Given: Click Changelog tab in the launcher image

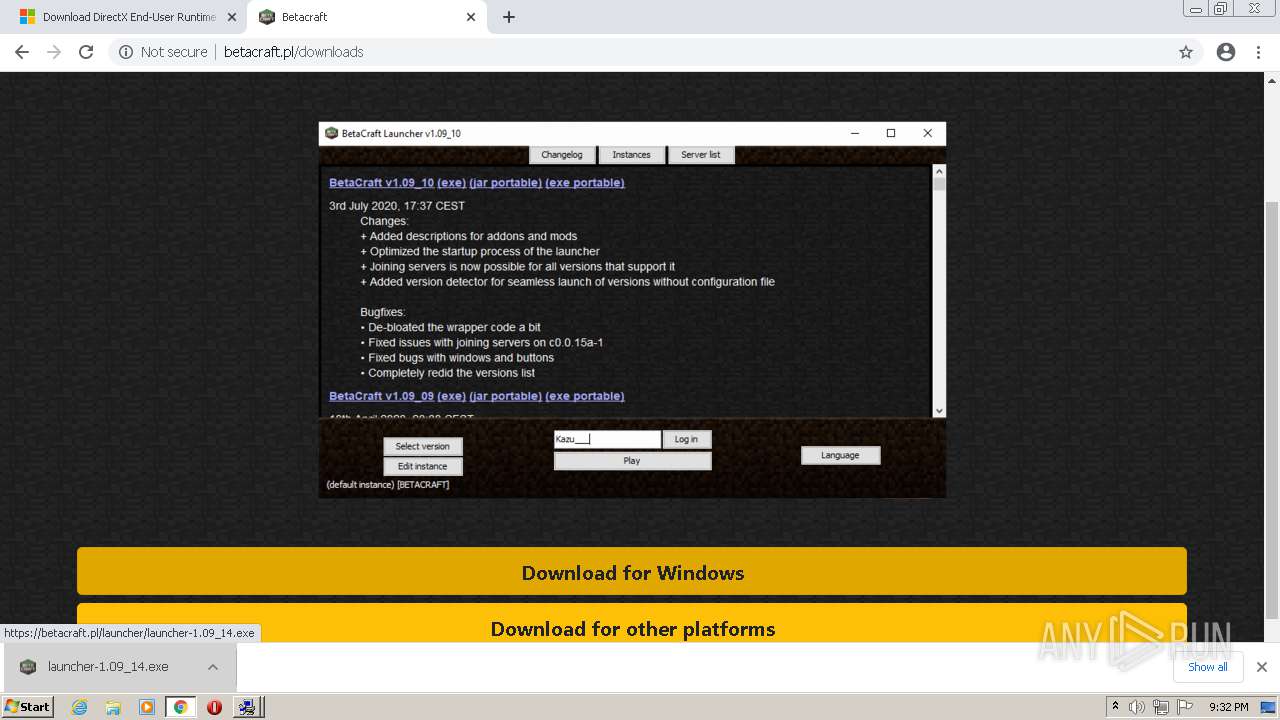Looking at the screenshot, I should pyautogui.click(x=561, y=155).
